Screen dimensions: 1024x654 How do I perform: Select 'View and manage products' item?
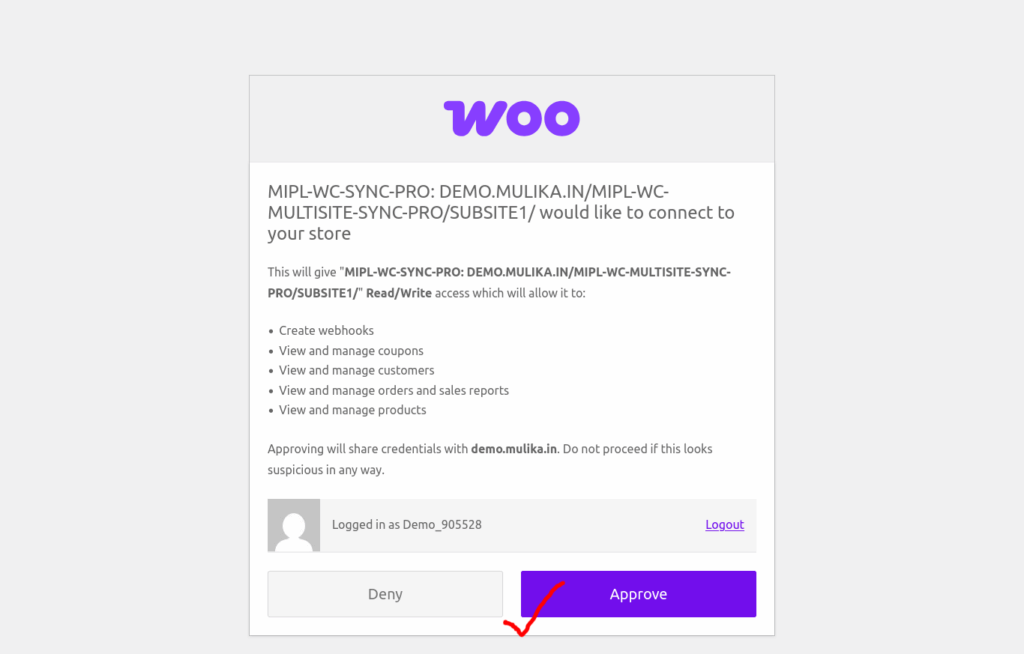tap(352, 410)
